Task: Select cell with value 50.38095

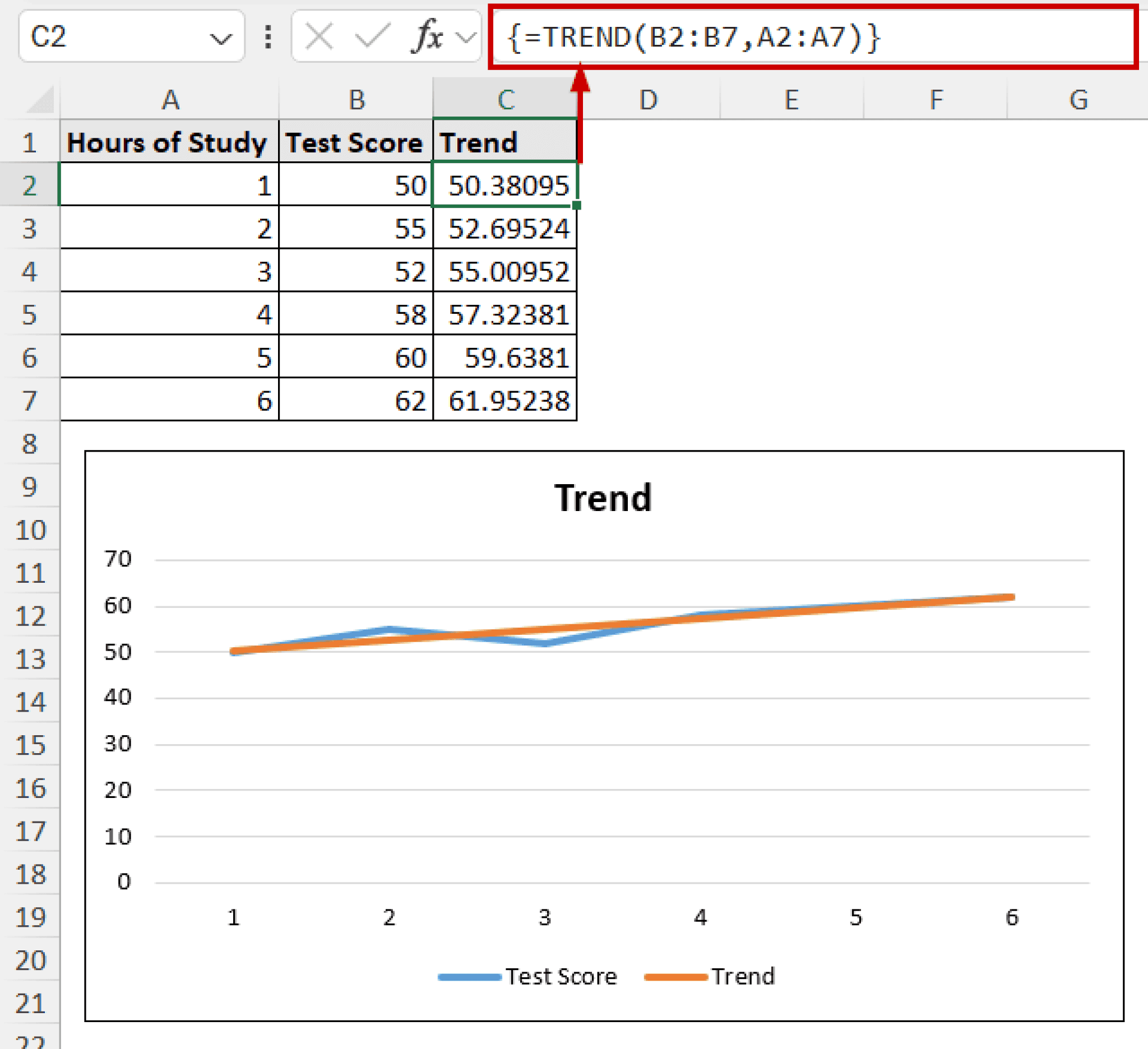Action: pos(505,185)
